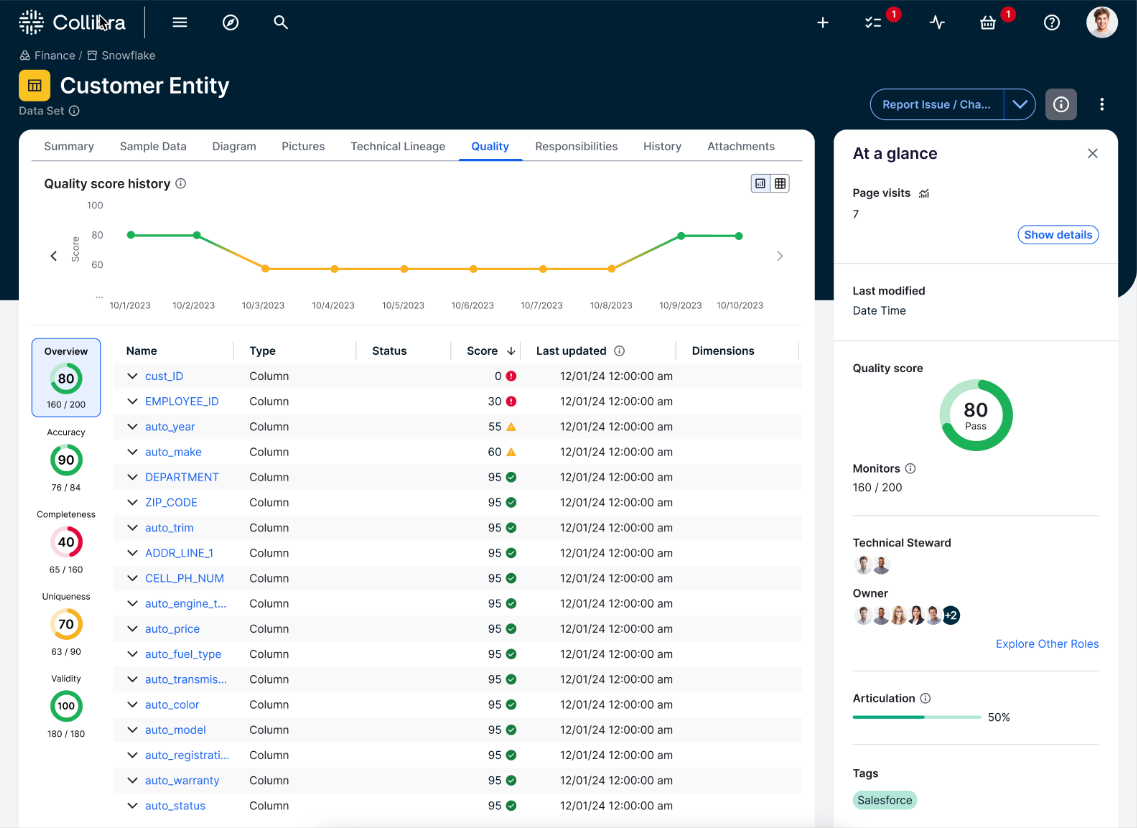This screenshot has height=828, width=1137.
Task: Open the asset information panel icon
Action: click(x=1060, y=104)
